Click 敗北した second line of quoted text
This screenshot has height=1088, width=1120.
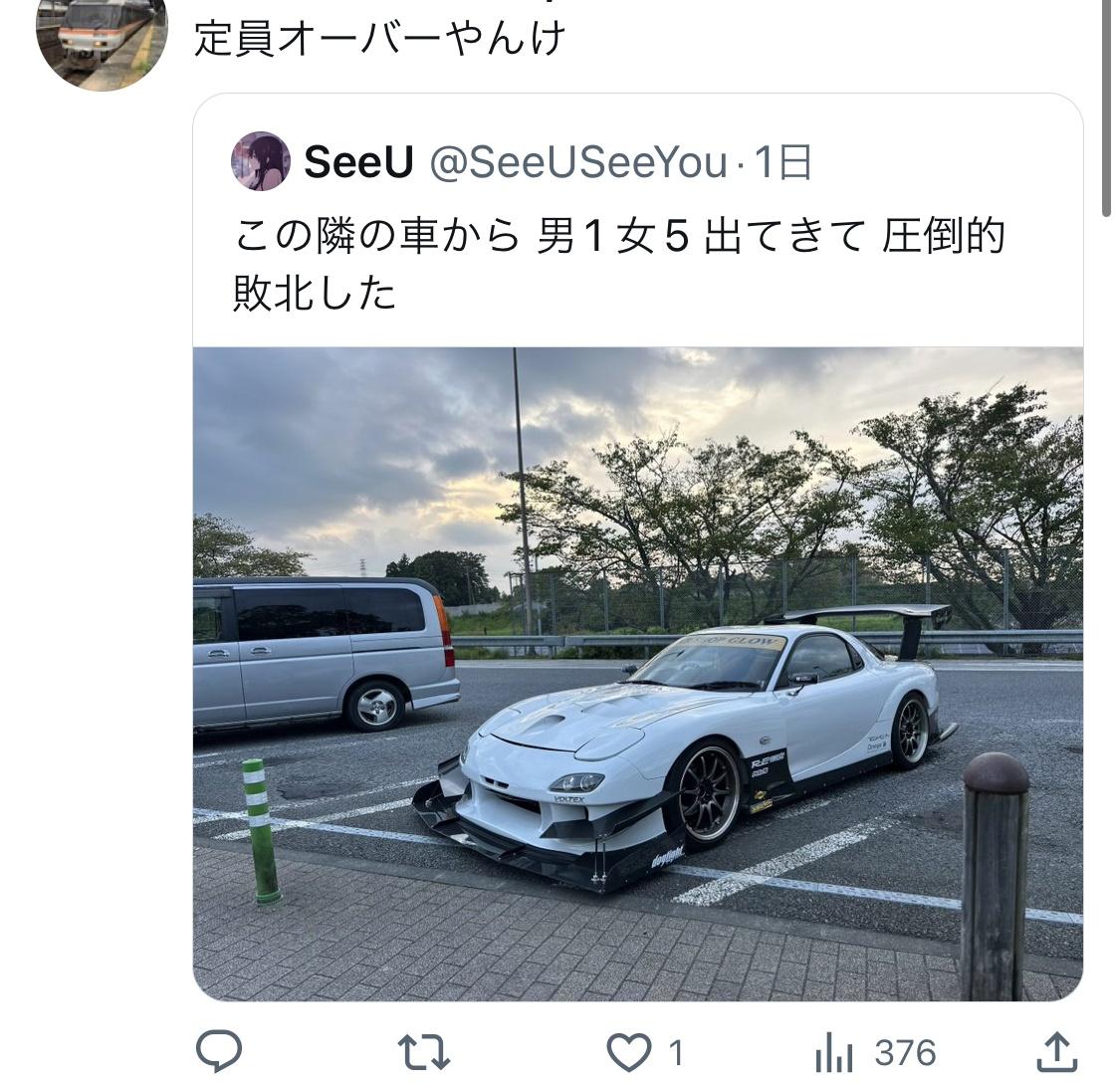pos(315,294)
